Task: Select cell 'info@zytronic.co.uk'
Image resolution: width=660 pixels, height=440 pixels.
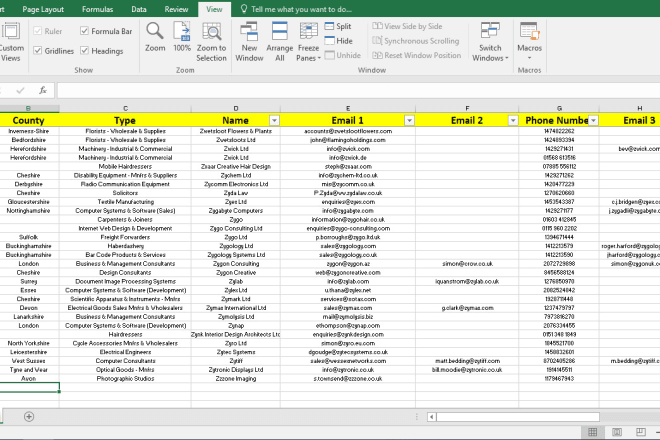Action: point(348,370)
